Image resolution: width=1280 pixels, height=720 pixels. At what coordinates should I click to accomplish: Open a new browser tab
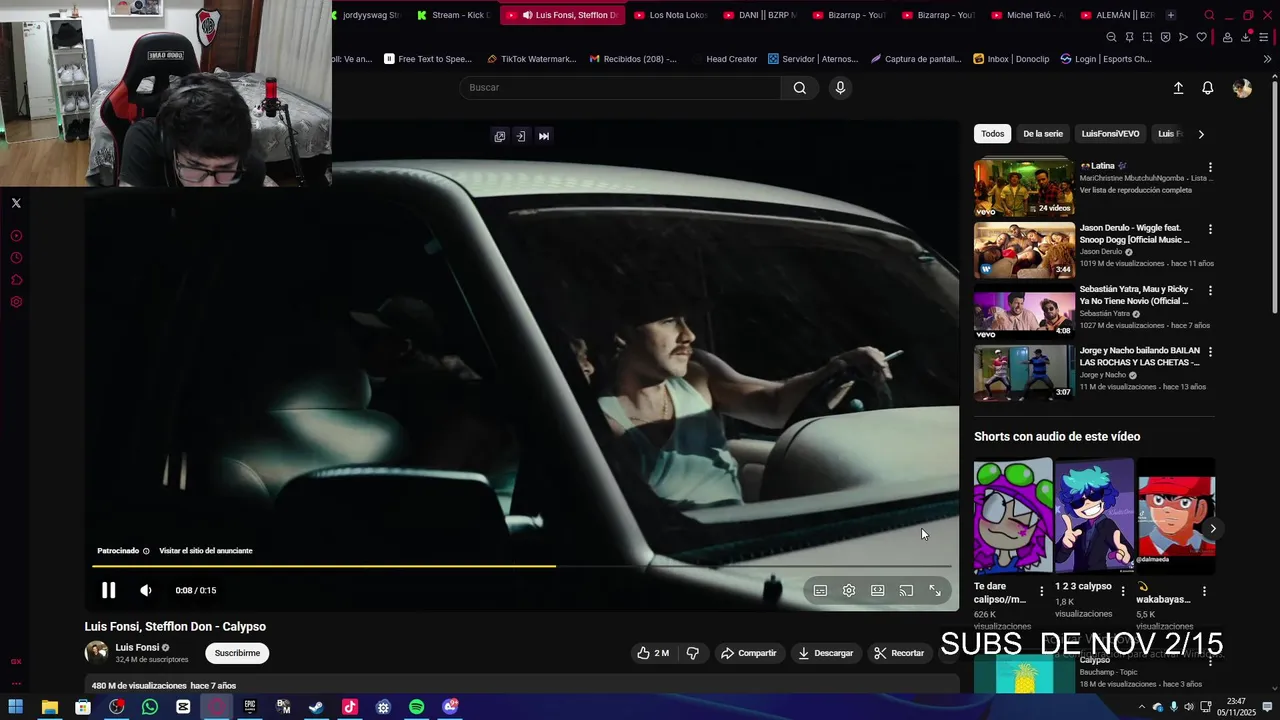tap(1171, 15)
